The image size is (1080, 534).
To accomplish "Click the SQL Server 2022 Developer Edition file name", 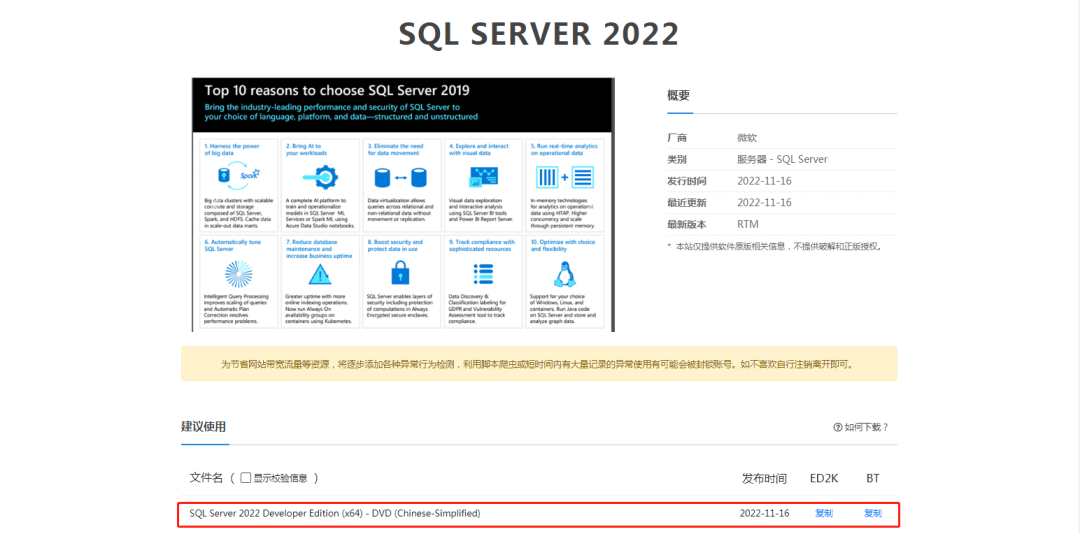I will [335, 513].
